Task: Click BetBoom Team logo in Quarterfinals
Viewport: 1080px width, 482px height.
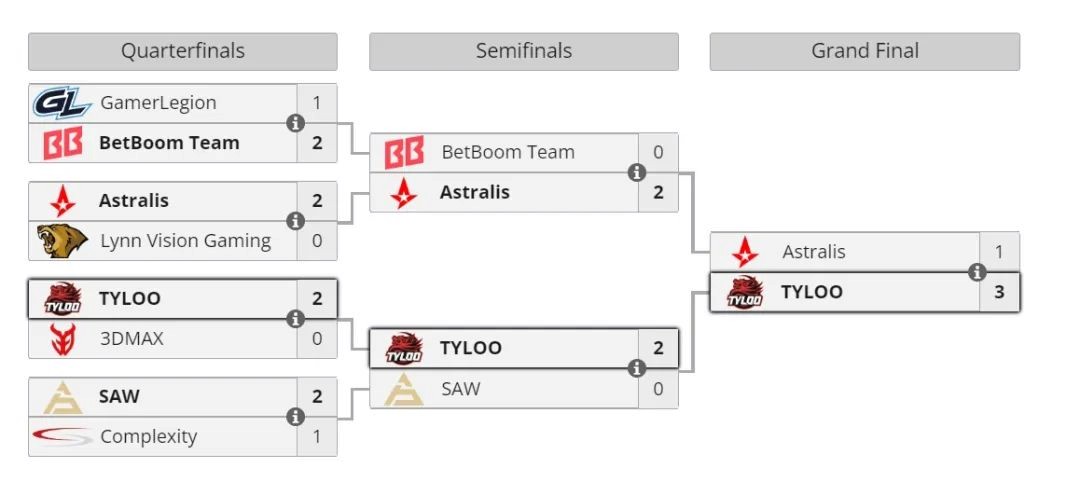Action: (62, 143)
